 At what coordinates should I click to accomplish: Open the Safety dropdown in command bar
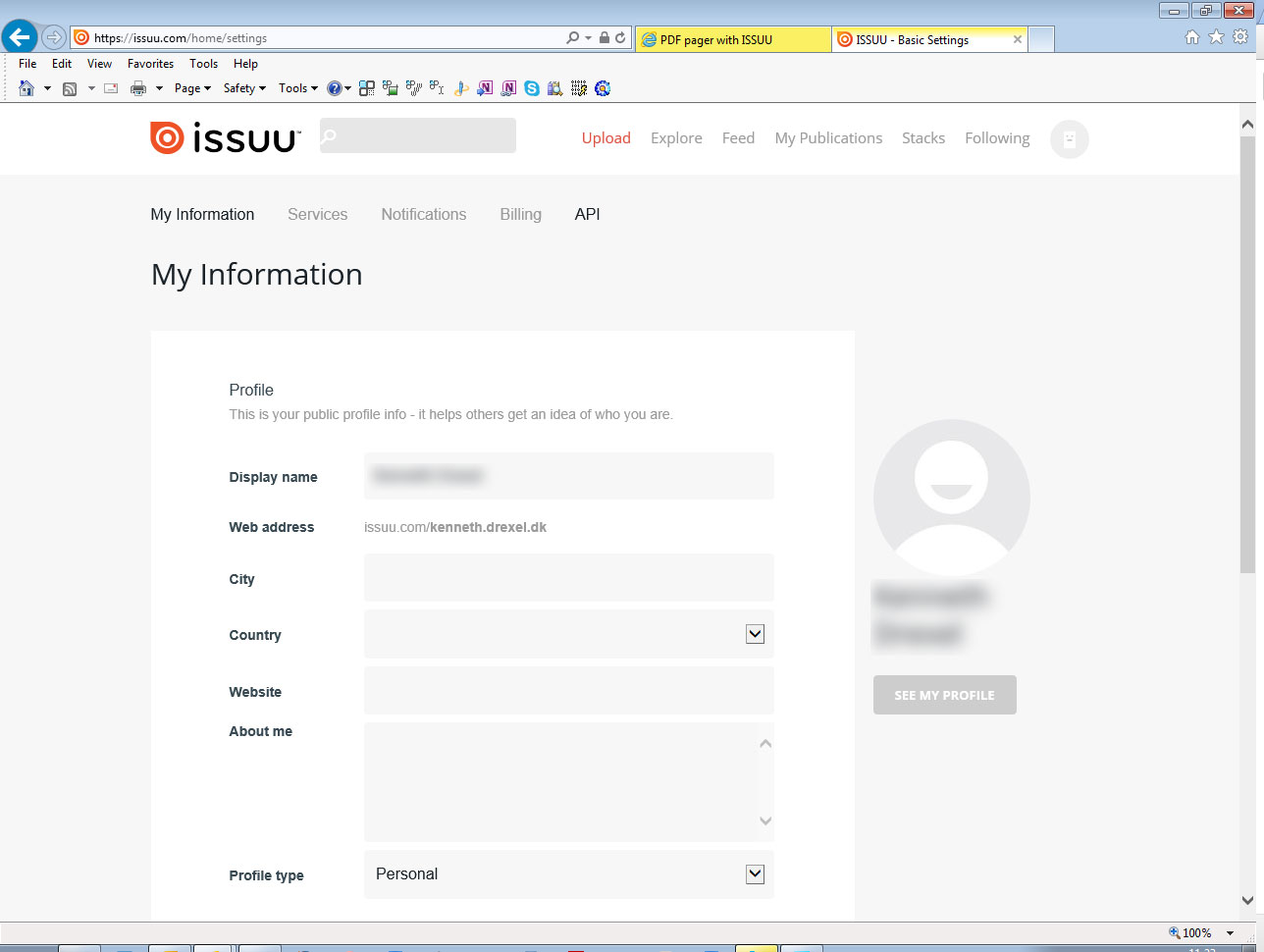point(244,88)
